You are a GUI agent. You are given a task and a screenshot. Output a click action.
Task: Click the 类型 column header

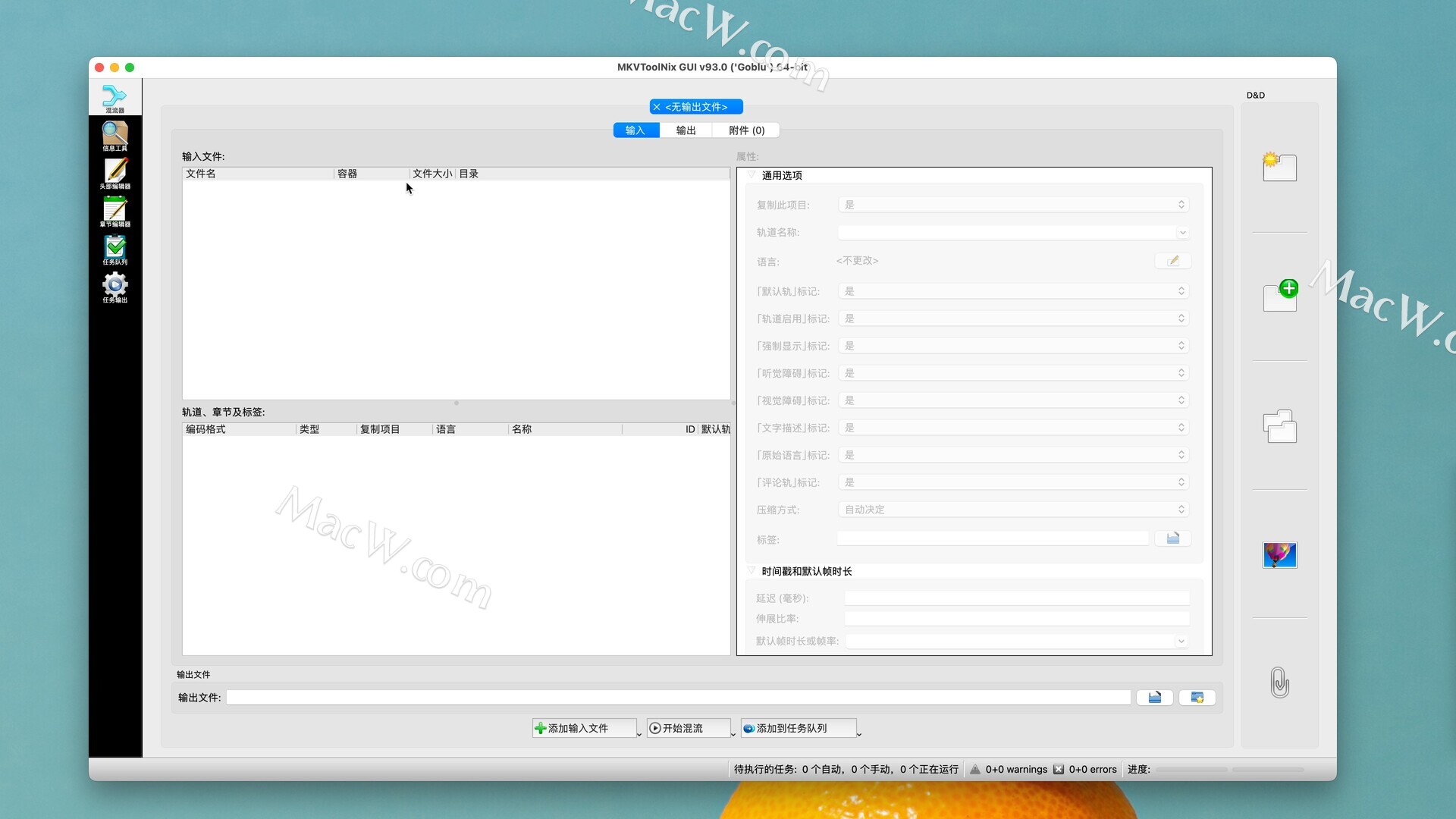[326, 429]
